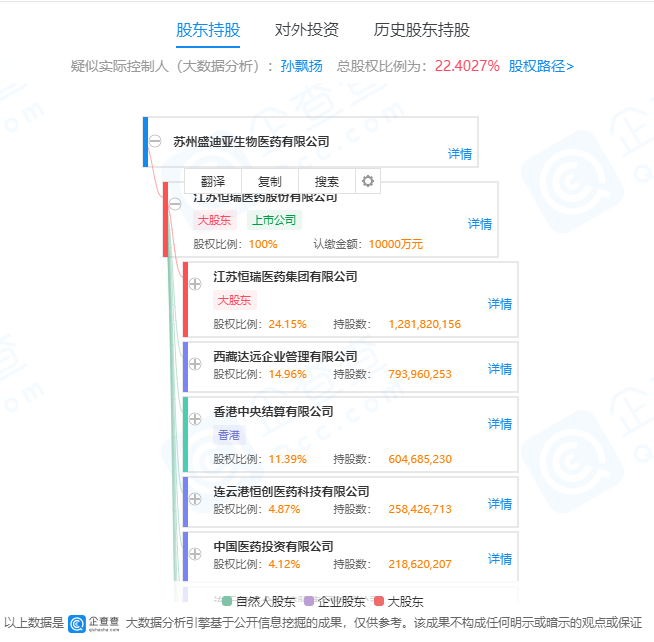This screenshot has width=654, height=642.
Task: Open 详情 for 香港中央结算有限公司
Action: coord(500,424)
